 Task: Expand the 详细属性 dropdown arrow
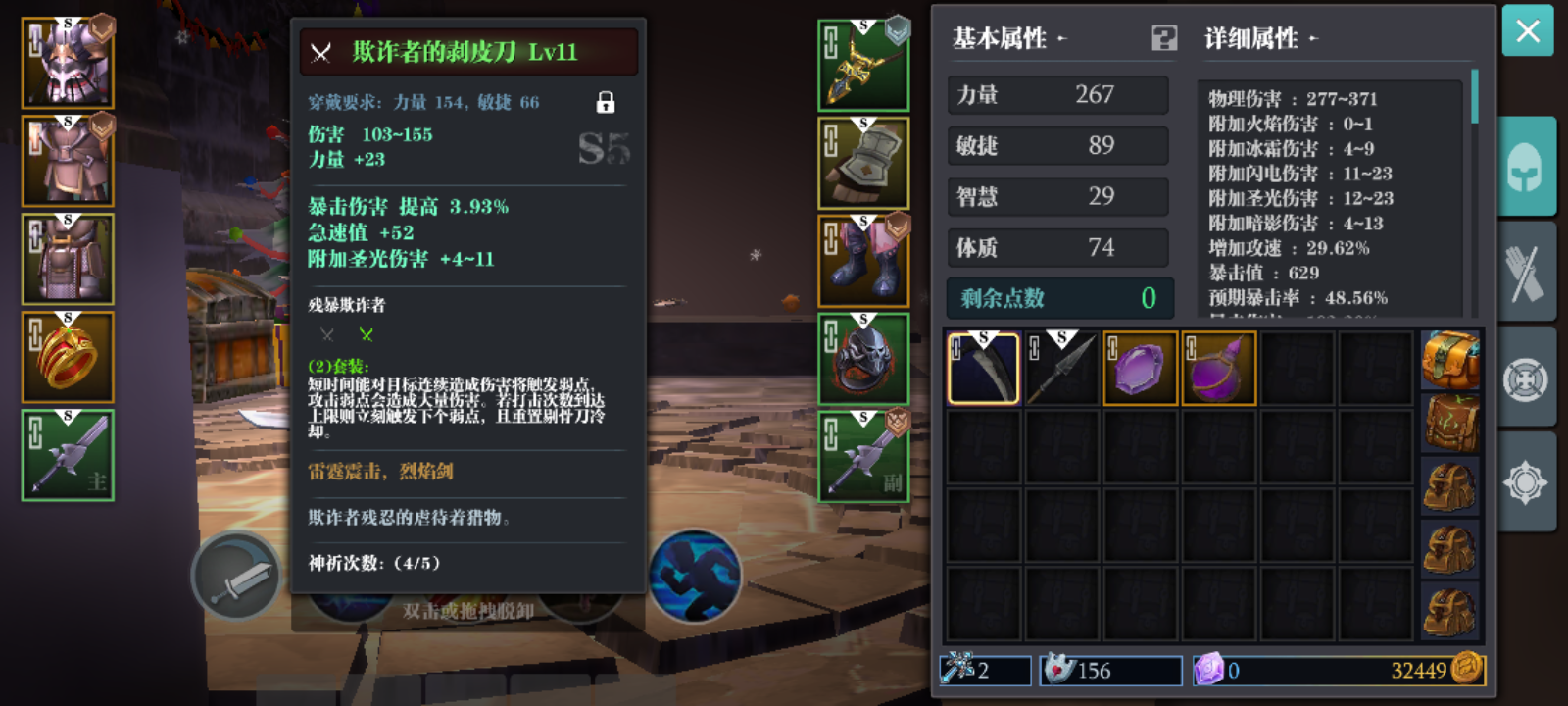(1313, 39)
